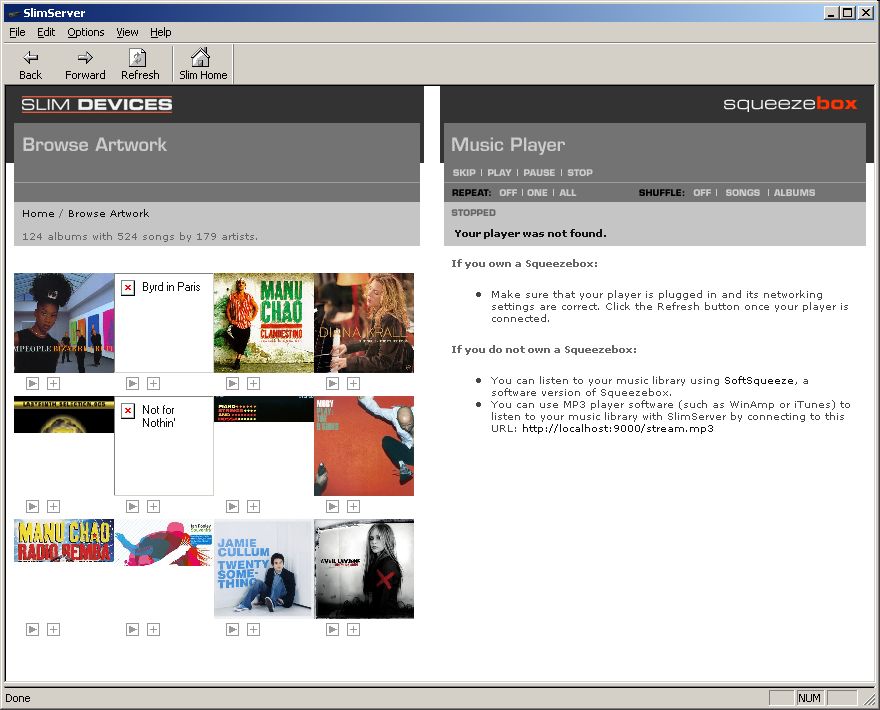Set Shuffle to ALBUMS

(794, 193)
